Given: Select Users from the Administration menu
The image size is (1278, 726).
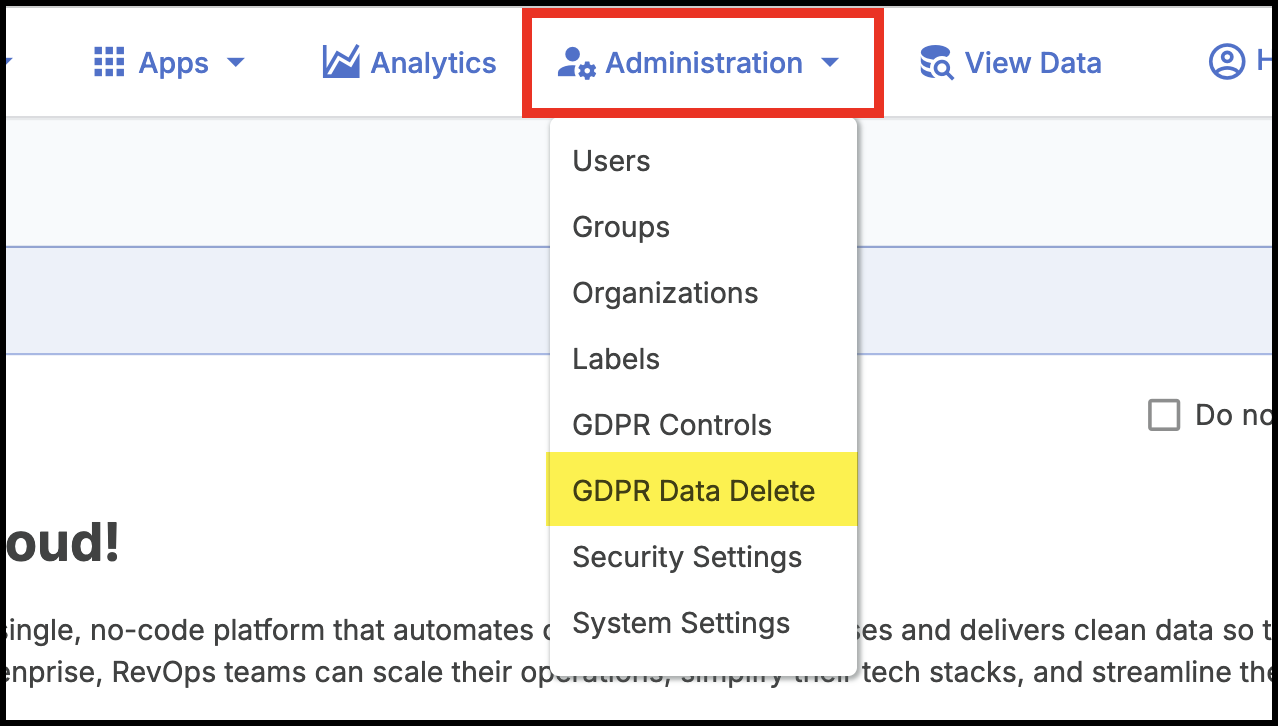Looking at the screenshot, I should [x=611, y=160].
